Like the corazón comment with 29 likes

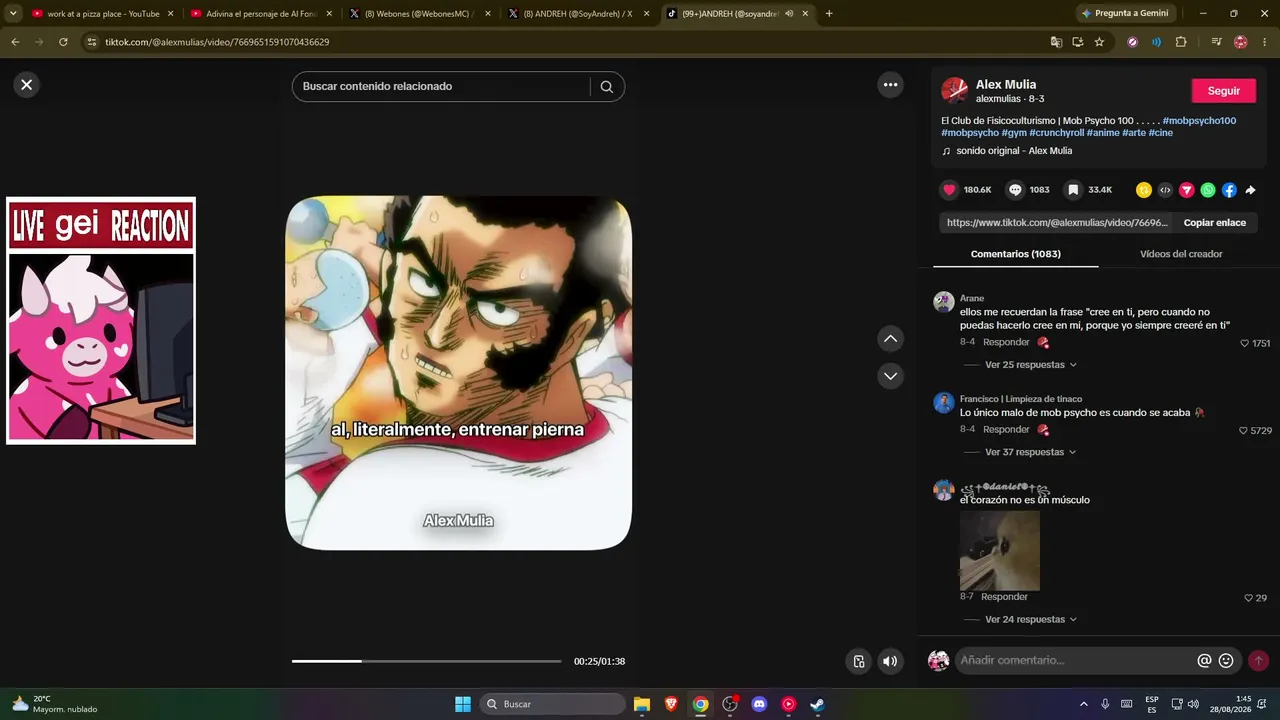click(1249, 598)
